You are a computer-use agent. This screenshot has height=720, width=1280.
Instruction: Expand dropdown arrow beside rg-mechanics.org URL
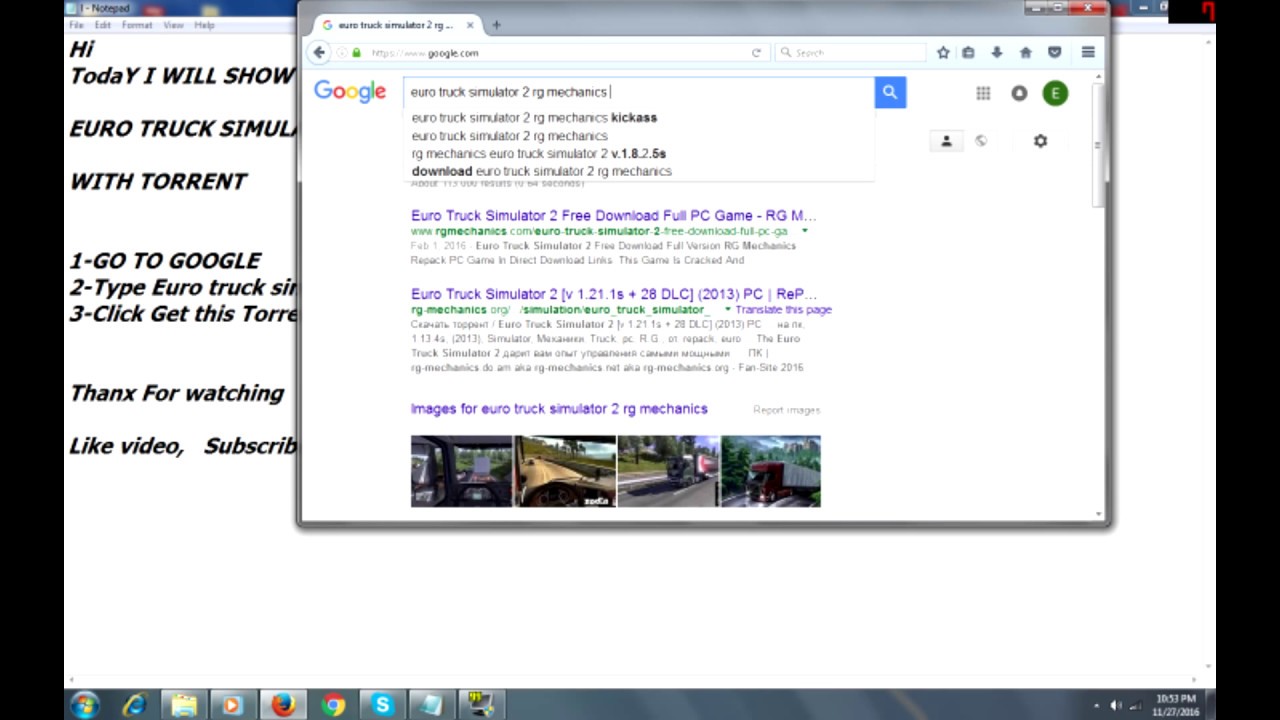point(727,309)
